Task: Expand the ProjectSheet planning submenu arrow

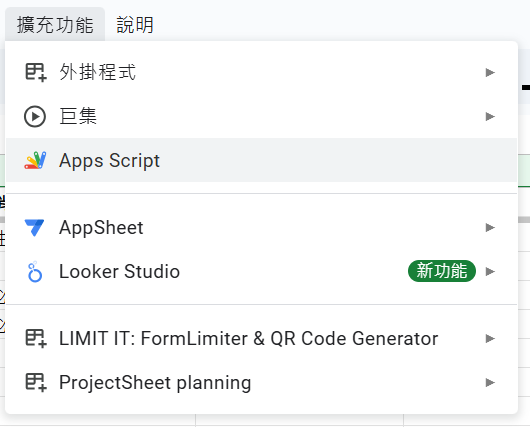Action: (x=490, y=382)
